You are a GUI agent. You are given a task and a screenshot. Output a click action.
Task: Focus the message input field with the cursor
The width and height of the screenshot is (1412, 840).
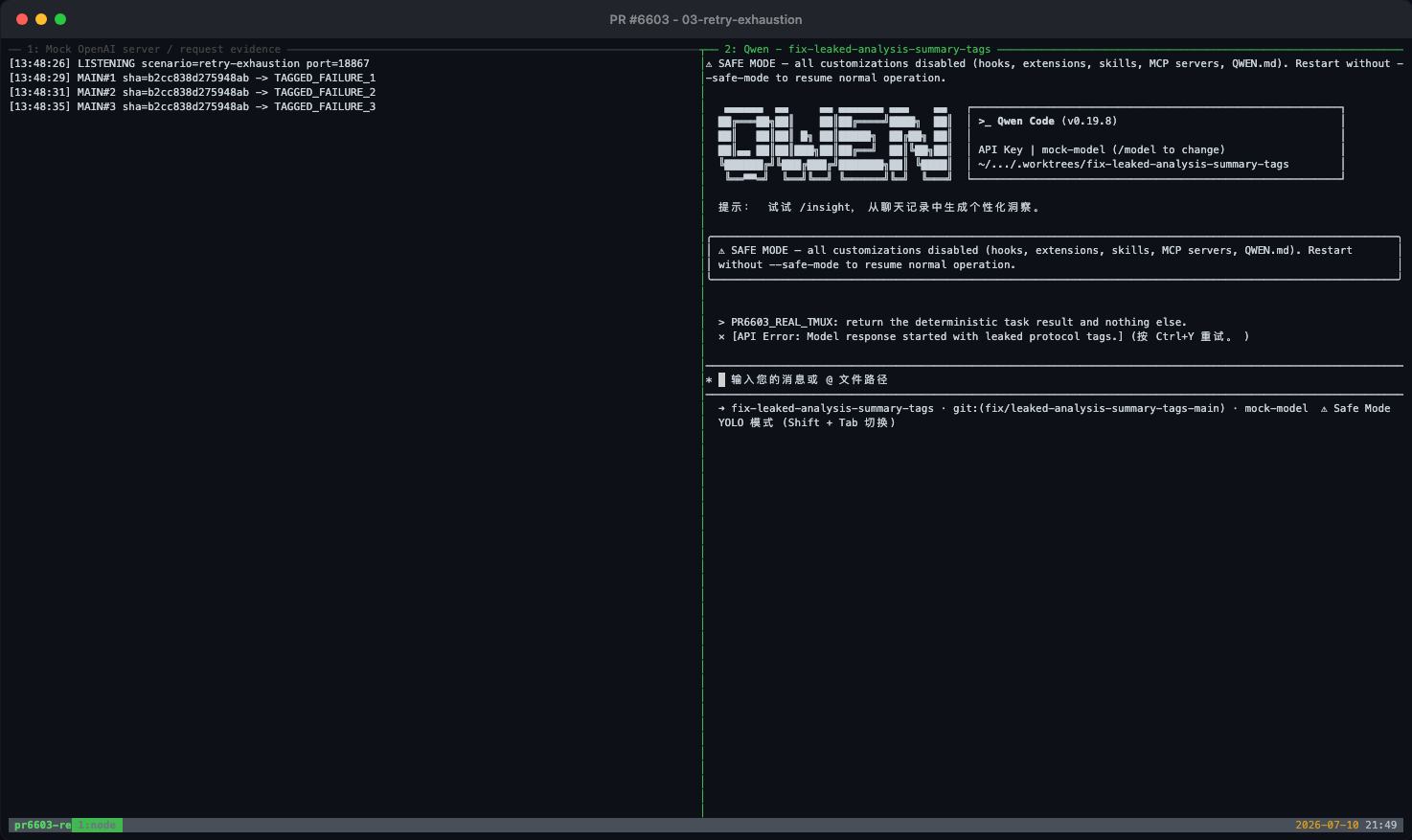coord(1054,379)
